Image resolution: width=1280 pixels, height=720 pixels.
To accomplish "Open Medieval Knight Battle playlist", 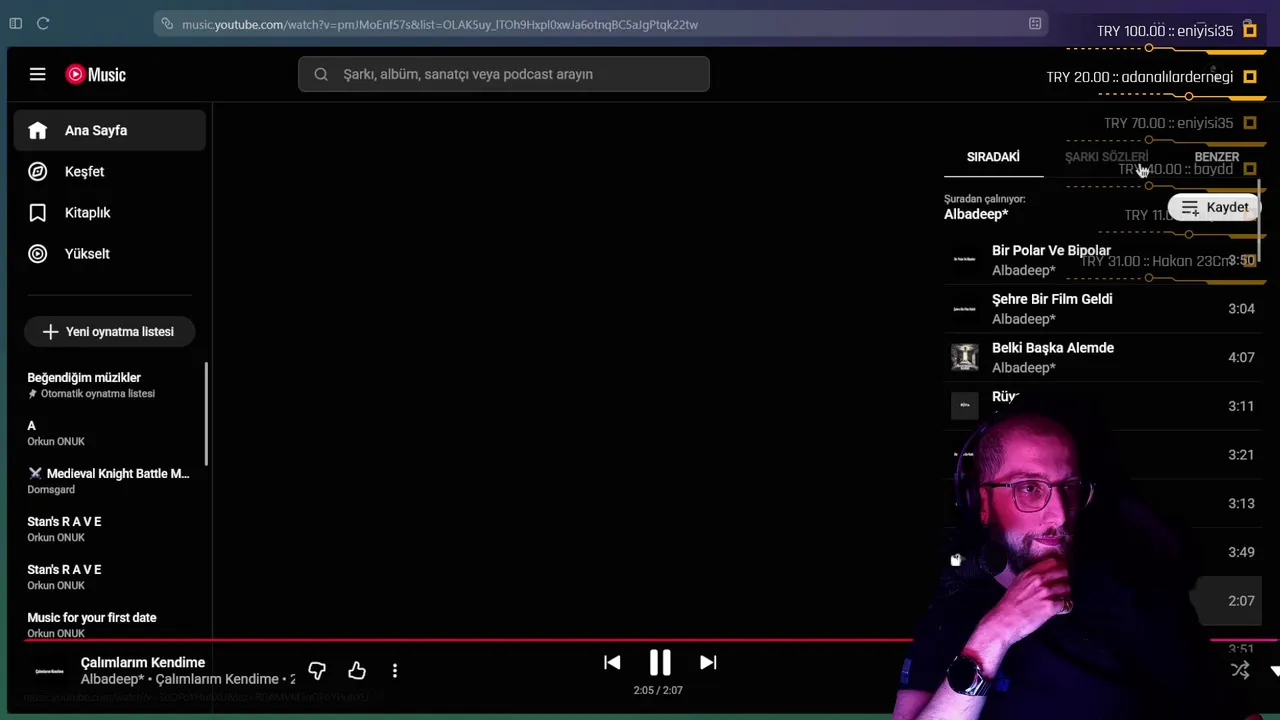I will coord(108,481).
